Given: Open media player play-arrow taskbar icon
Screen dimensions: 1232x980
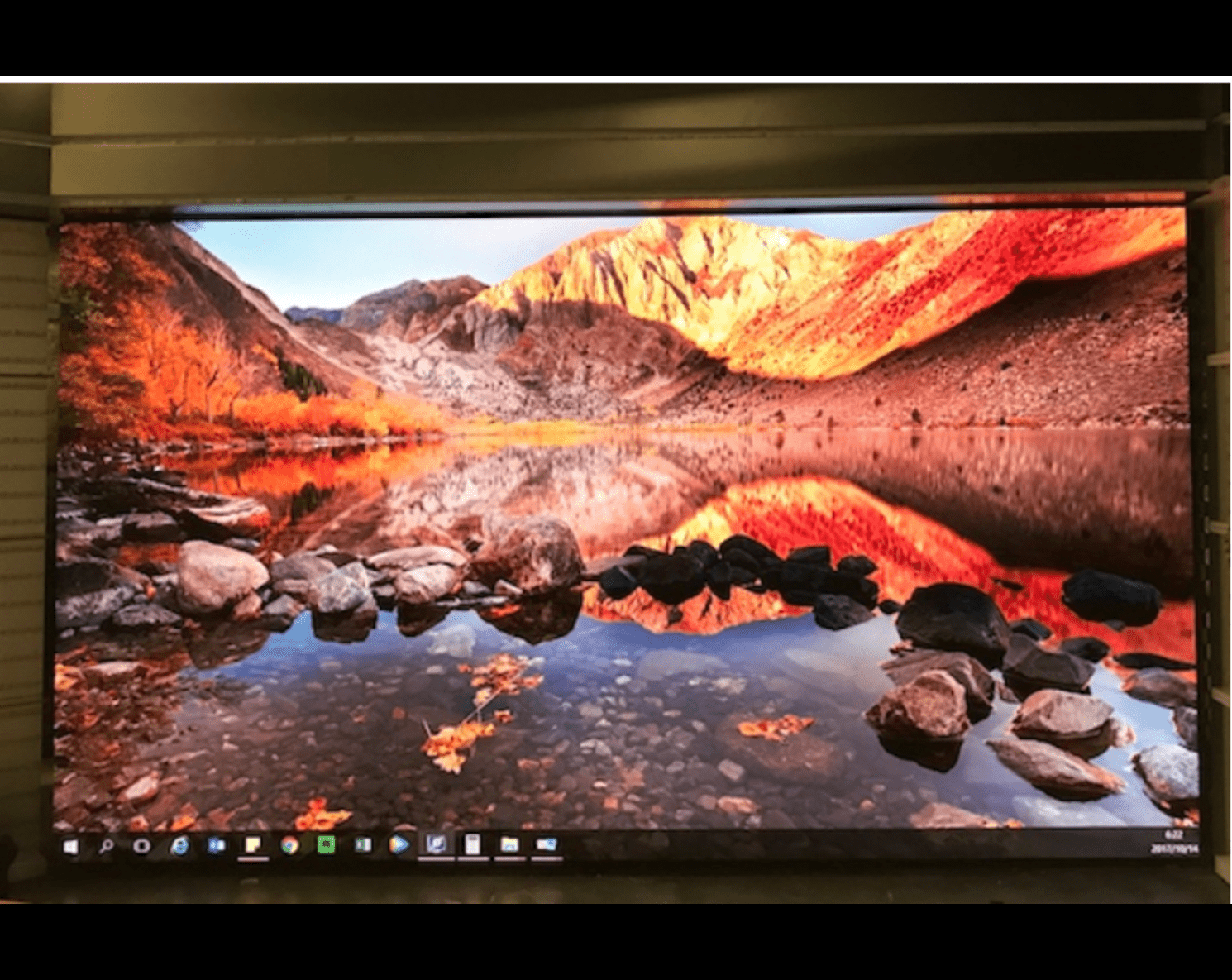Looking at the screenshot, I should click(x=399, y=844).
